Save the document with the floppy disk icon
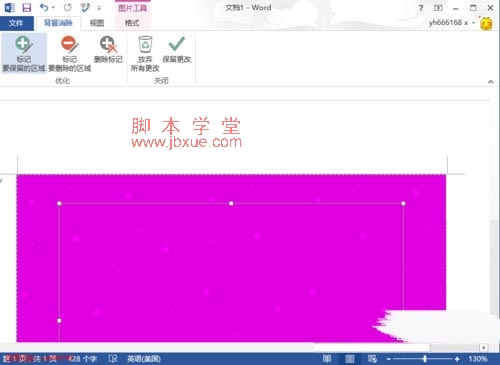This screenshot has width=500, height=365. (26, 7)
